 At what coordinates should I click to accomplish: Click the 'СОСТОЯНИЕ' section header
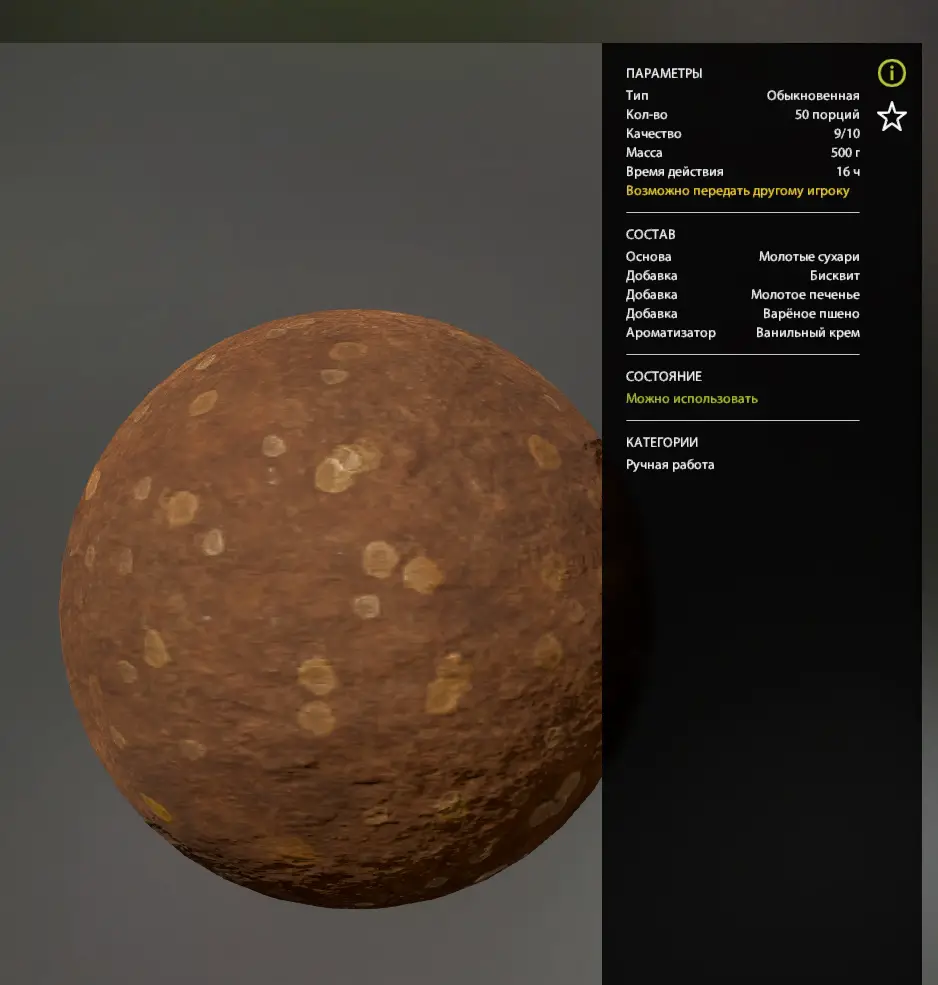pos(663,376)
